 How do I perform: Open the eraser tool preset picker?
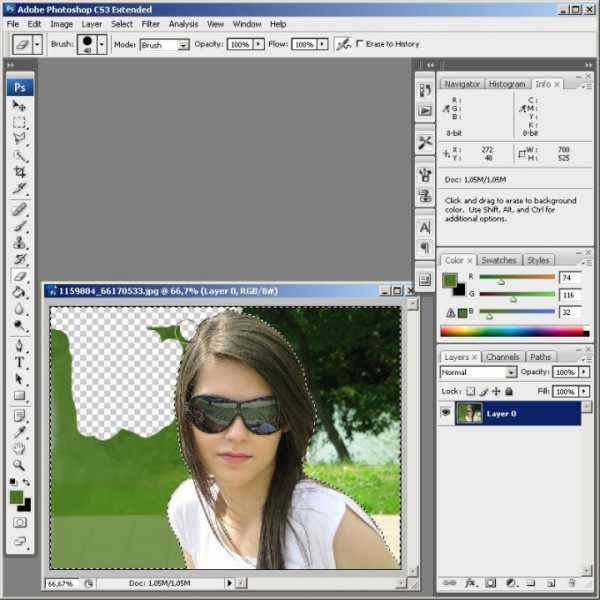pos(37,44)
